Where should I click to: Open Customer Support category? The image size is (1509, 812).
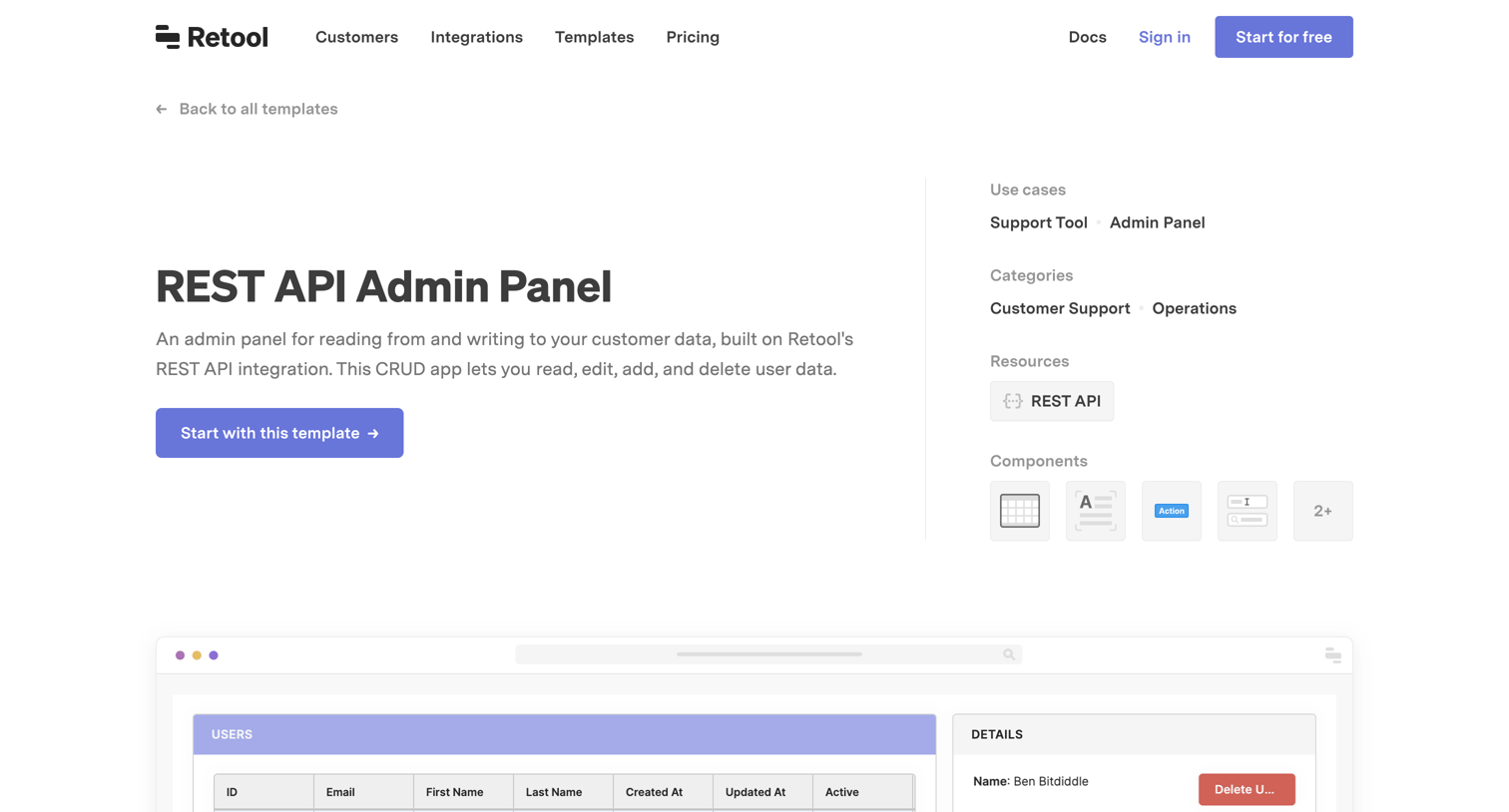point(1060,308)
